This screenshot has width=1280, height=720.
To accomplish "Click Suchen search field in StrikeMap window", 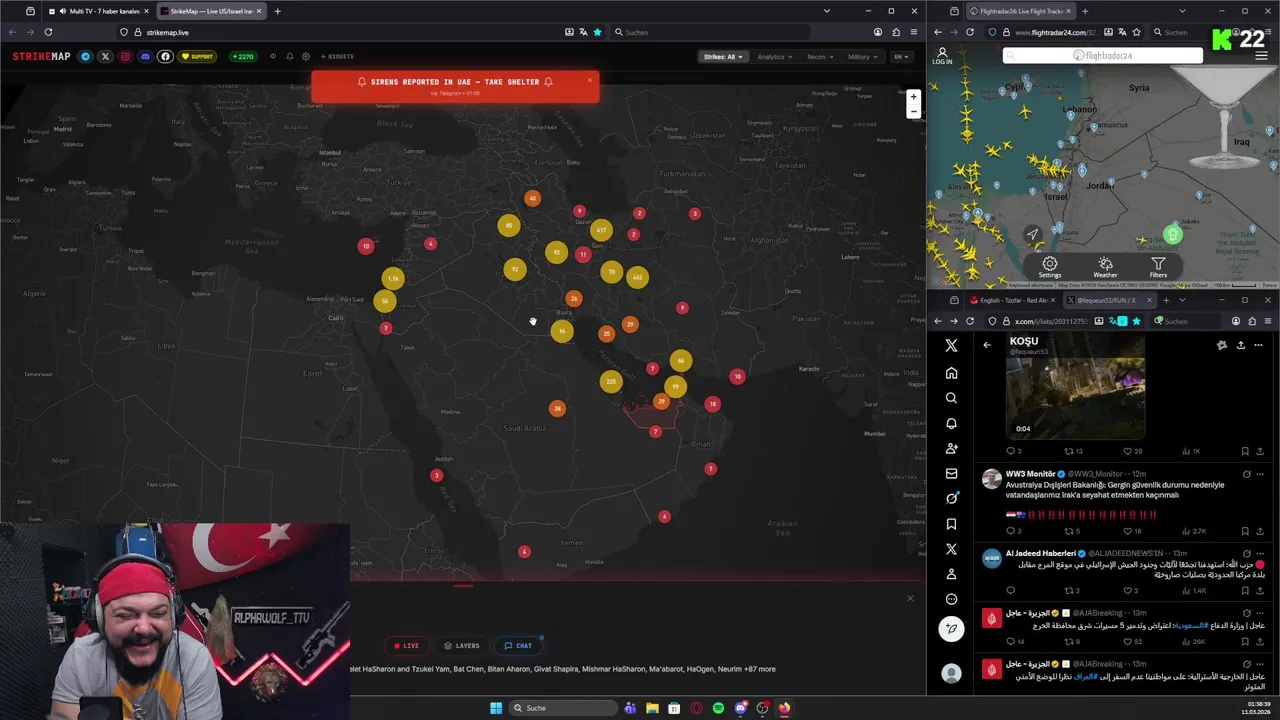I will tap(710, 32).
